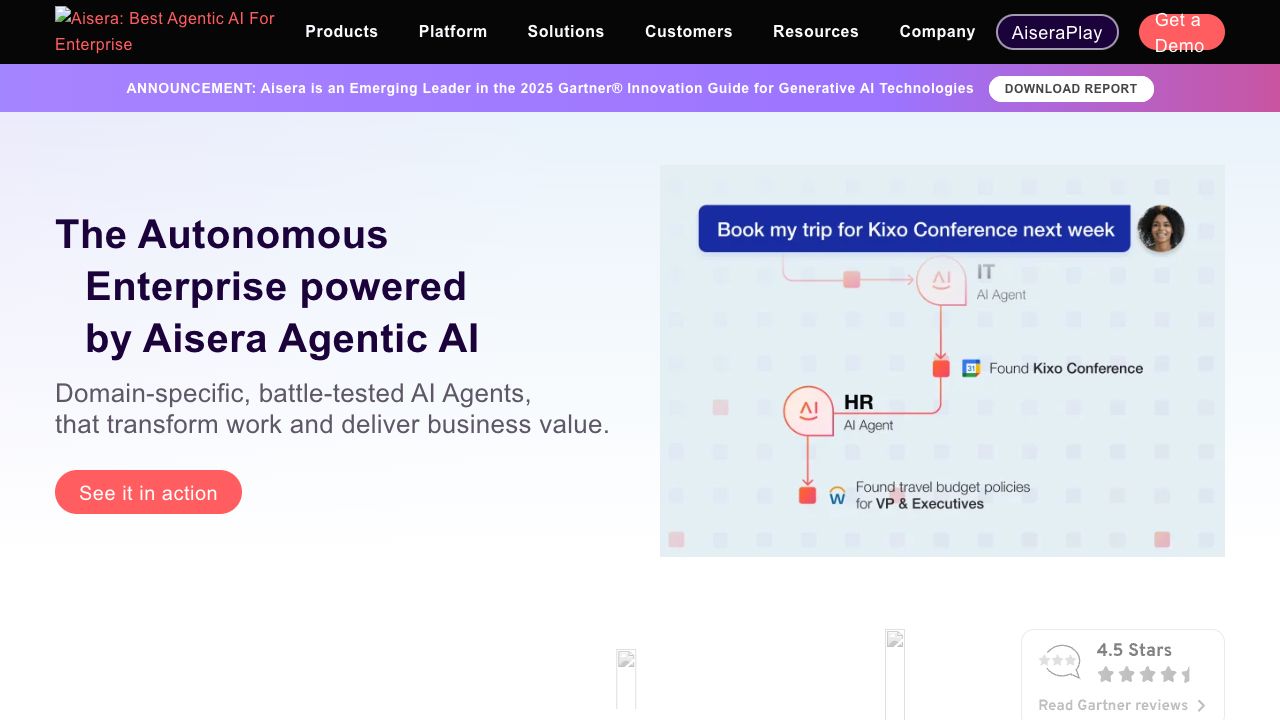The image size is (1280, 720).
Task: Click the IT AI Agent smiley icon
Action: pos(941,280)
